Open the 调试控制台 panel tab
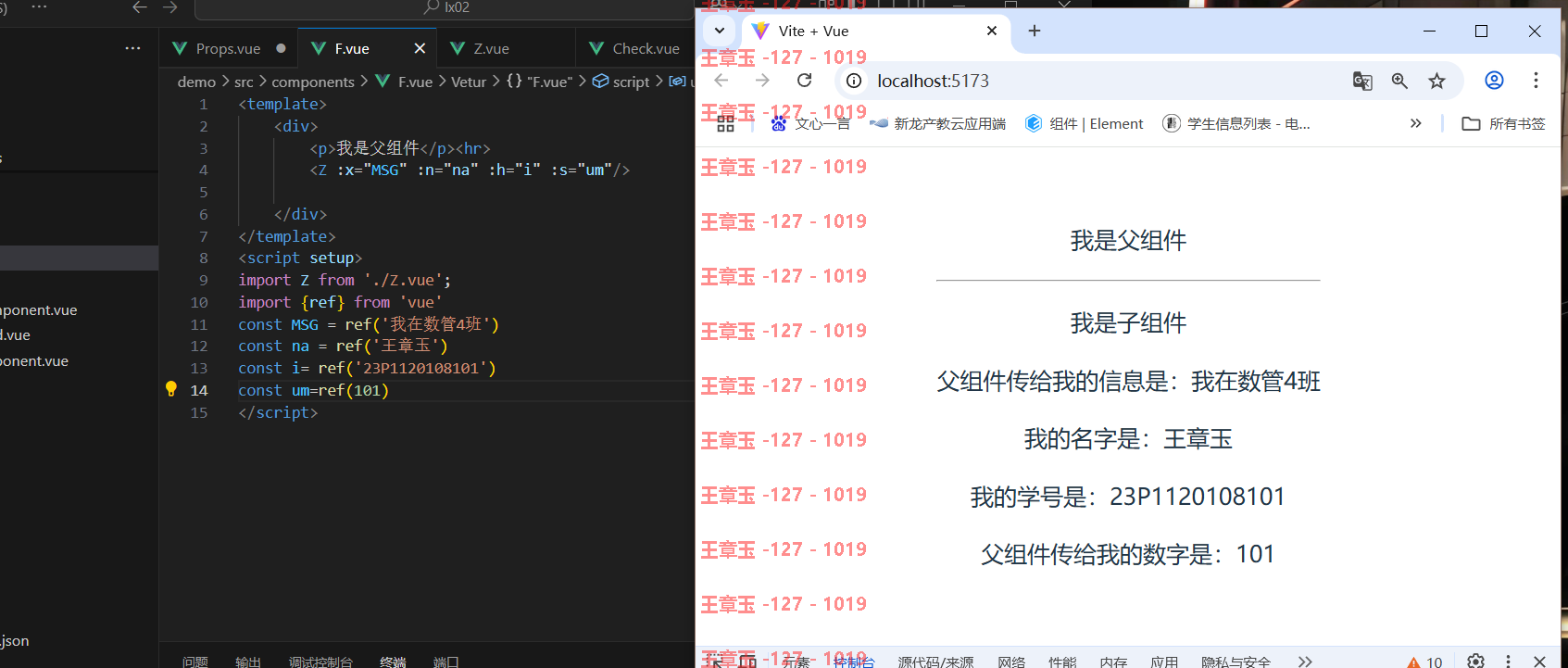Image resolution: width=1568 pixels, height=668 pixels. 320,662
